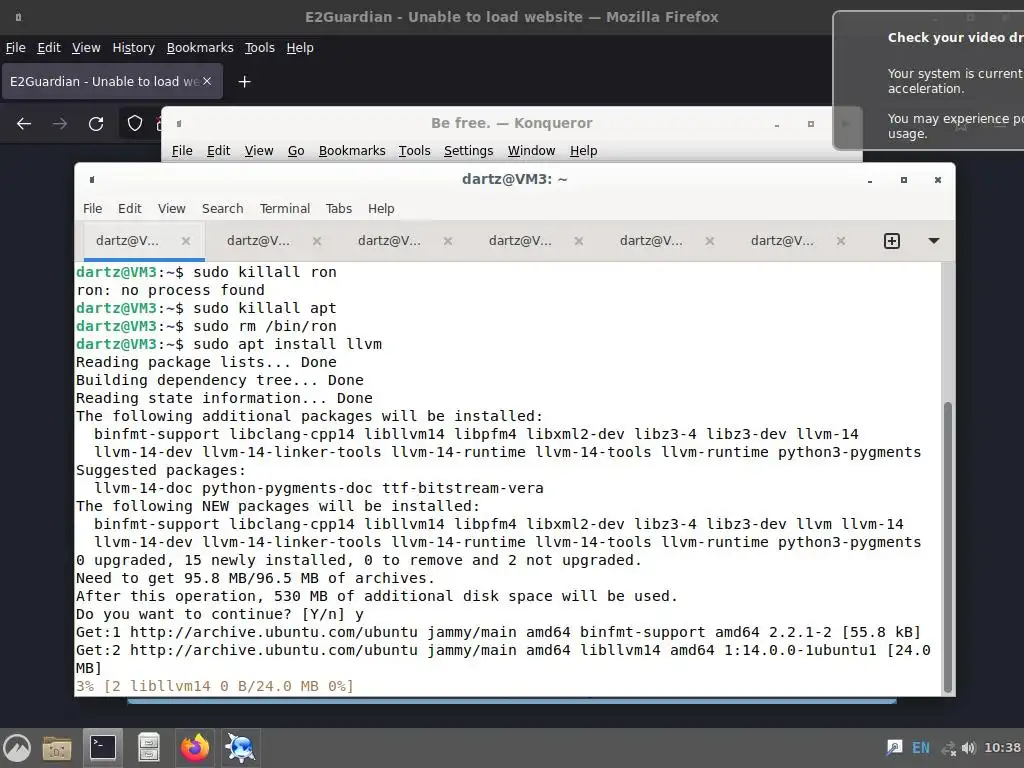Click Firefox tracking protection shield icon
Image resolution: width=1024 pixels, height=768 pixels.
click(x=135, y=123)
